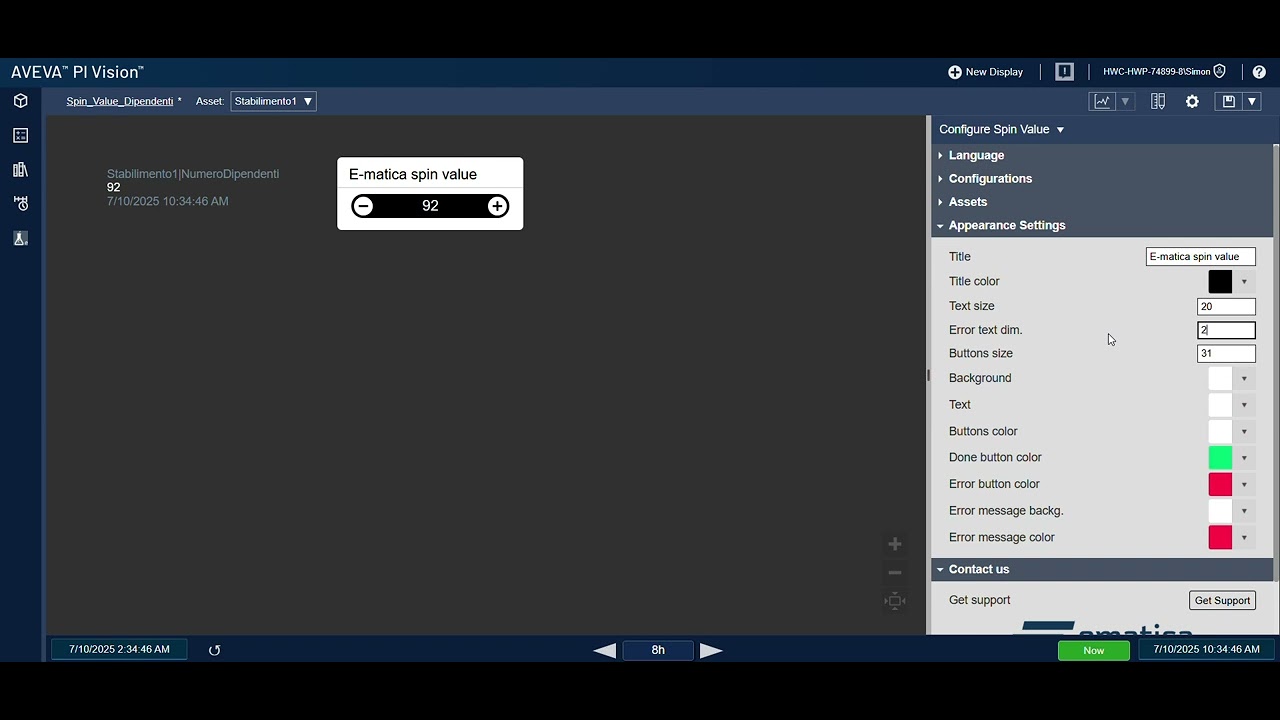The width and height of the screenshot is (1280, 720).
Task: Click the green Done button color swatch
Action: [x=1220, y=457]
